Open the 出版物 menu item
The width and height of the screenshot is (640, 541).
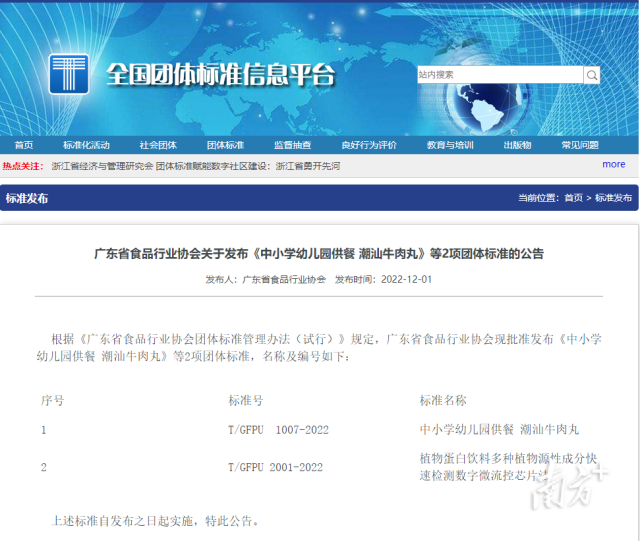pyautogui.click(x=517, y=145)
